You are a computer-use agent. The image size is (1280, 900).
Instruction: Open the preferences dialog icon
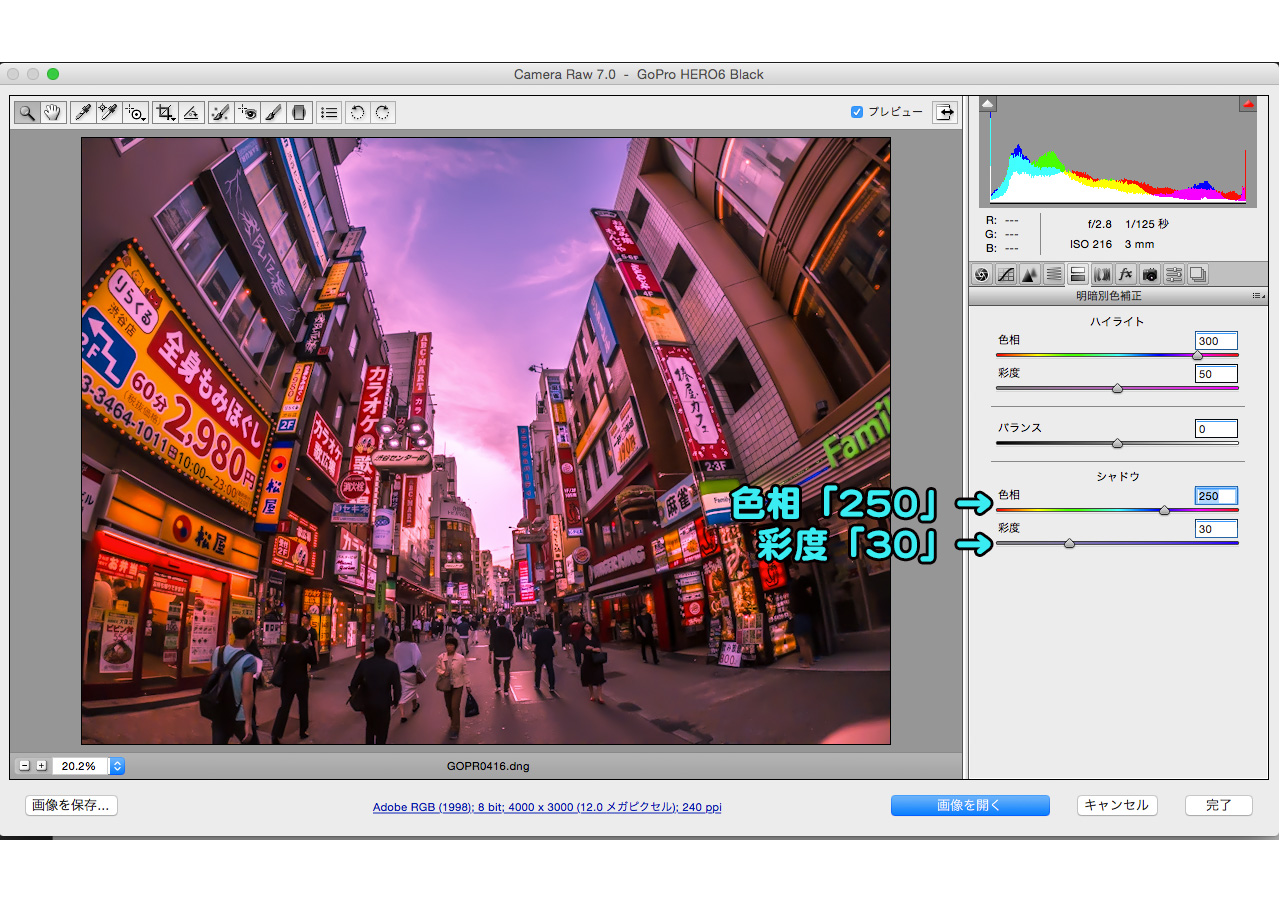328,112
